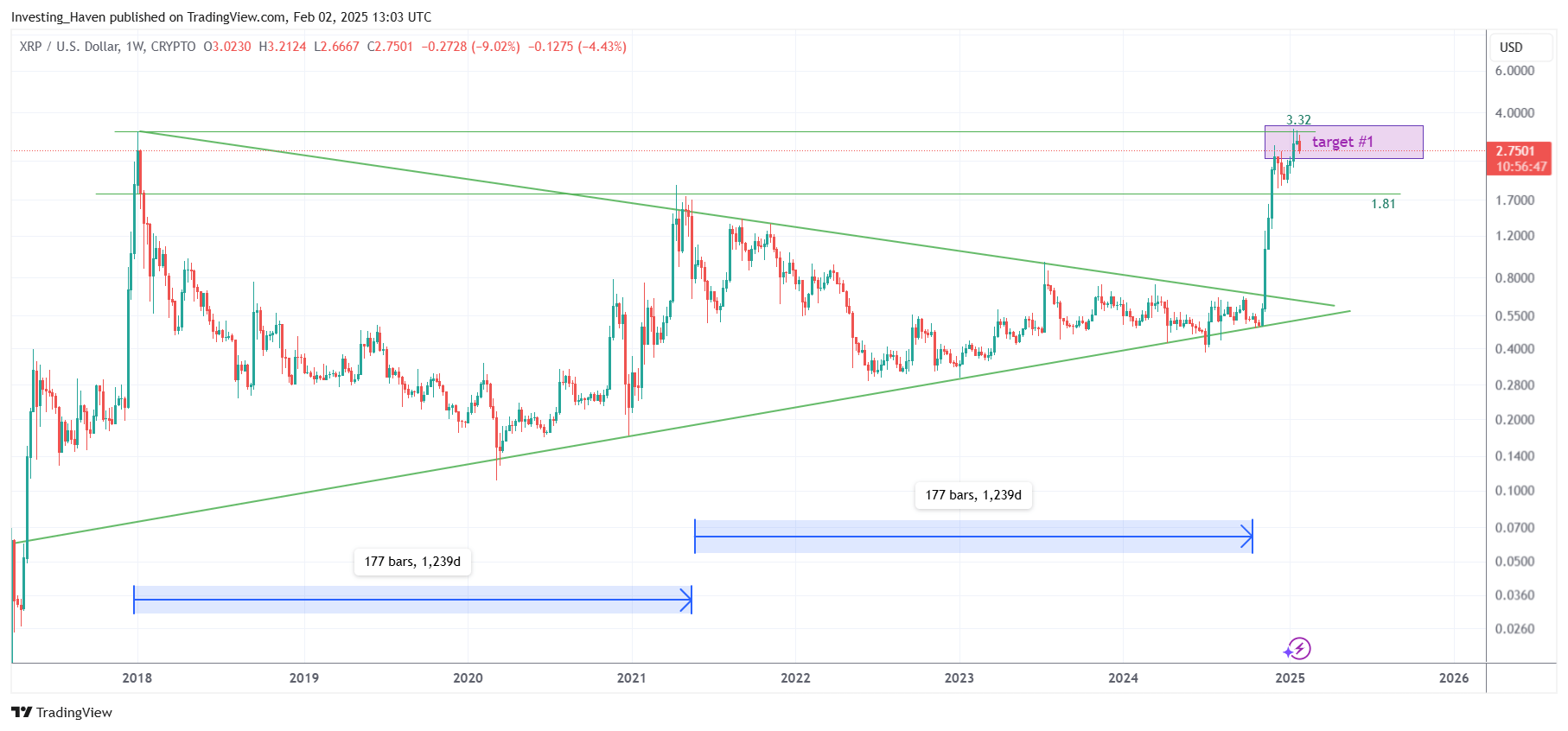Click the 1.81 support level label
Viewport: 1568px width, 731px height.
coord(1383,204)
